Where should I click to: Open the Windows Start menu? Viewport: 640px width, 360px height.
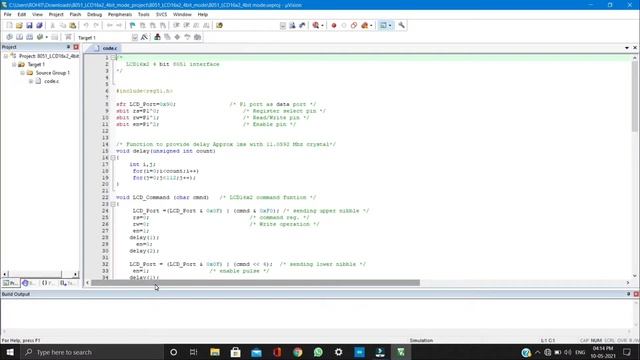coord(10,352)
